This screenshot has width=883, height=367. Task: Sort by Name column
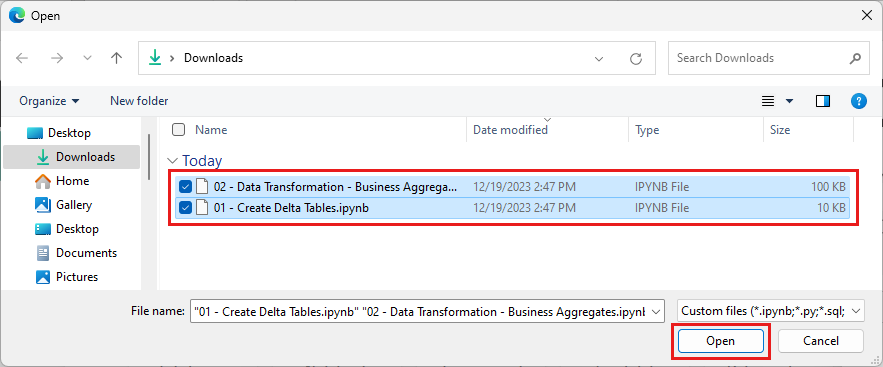(211, 130)
